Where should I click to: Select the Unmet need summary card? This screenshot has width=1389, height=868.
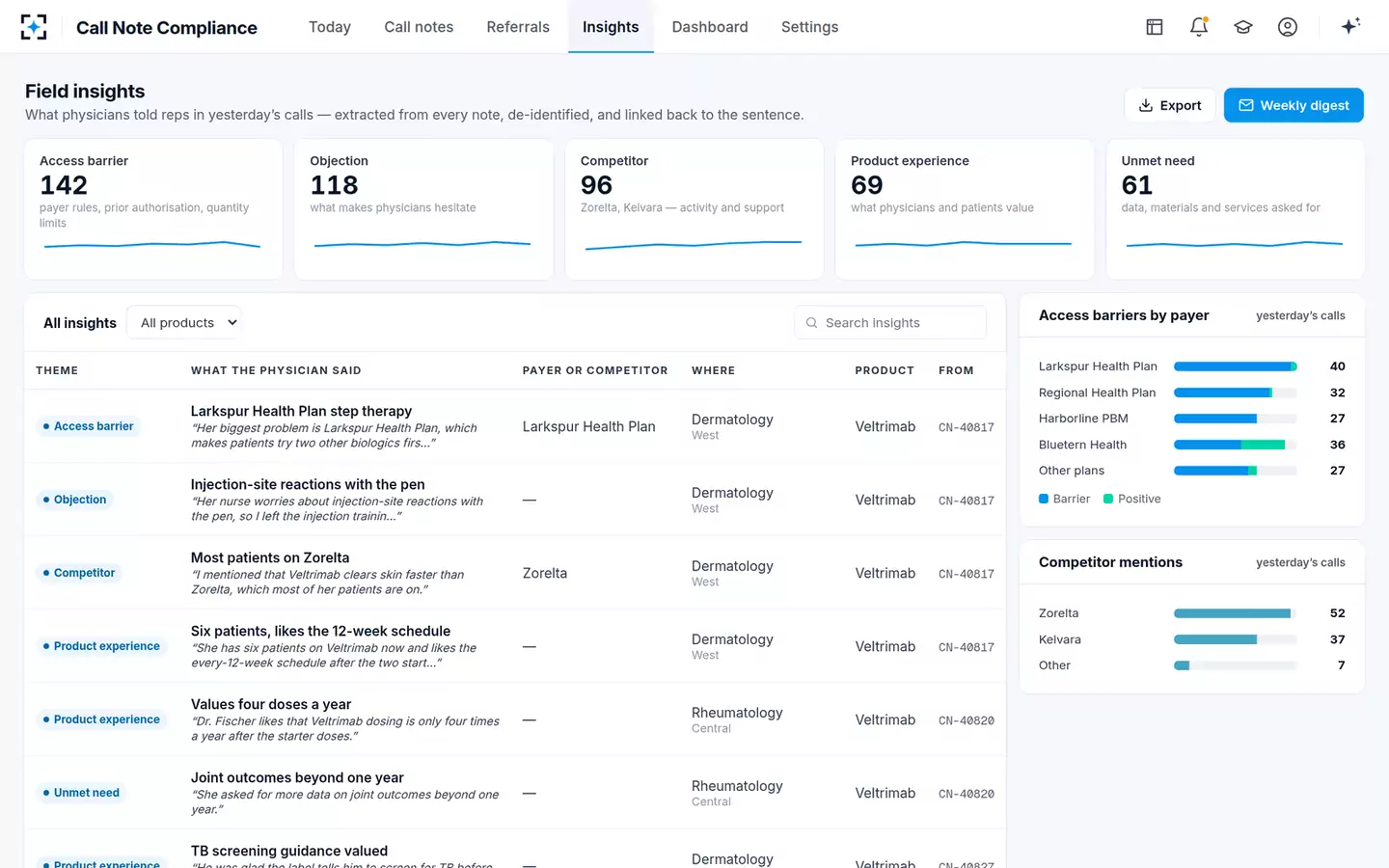click(1236, 209)
